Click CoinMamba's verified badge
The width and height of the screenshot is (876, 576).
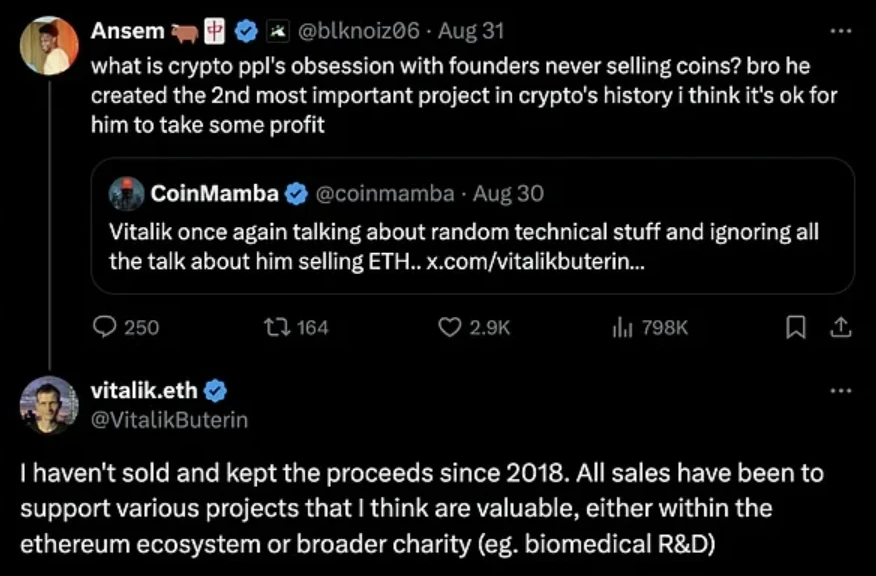[x=297, y=192]
